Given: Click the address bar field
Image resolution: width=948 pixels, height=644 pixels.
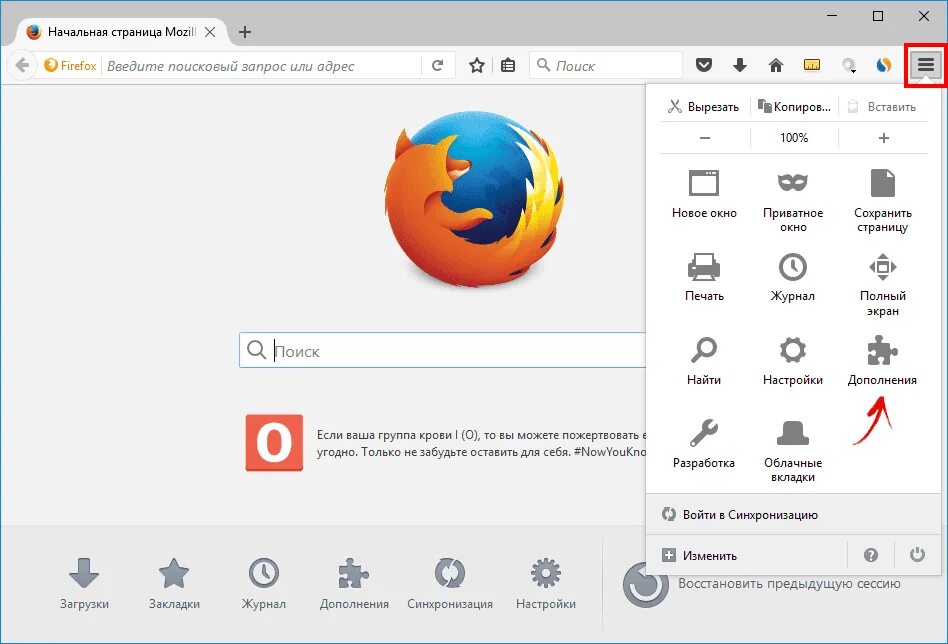Looking at the screenshot, I should (x=262, y=65).
